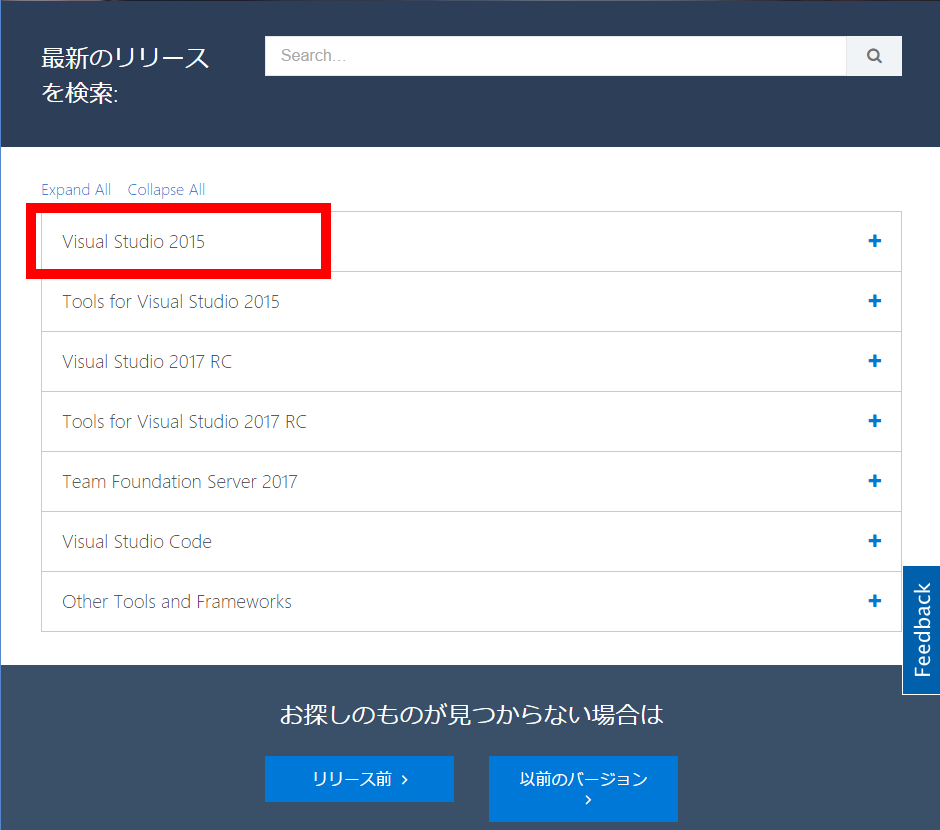Viewport: 940px width, 830px height.
Task: Select the Other Tools and Frameworks row
Action: pos(177,601)
